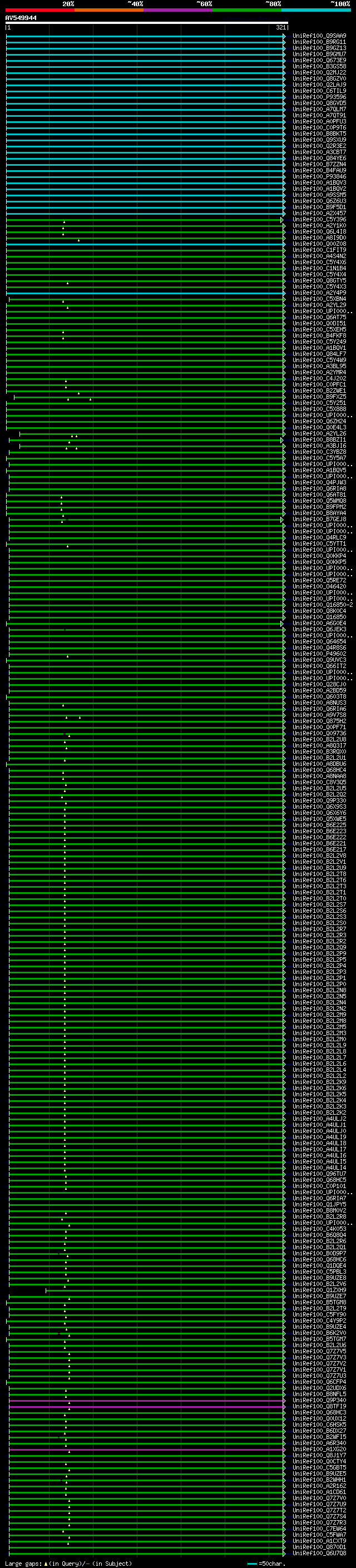The image size is (356, 1568).
Task: Select hit label UniRef100_A3BL95
Action: [x=319, y=367]
